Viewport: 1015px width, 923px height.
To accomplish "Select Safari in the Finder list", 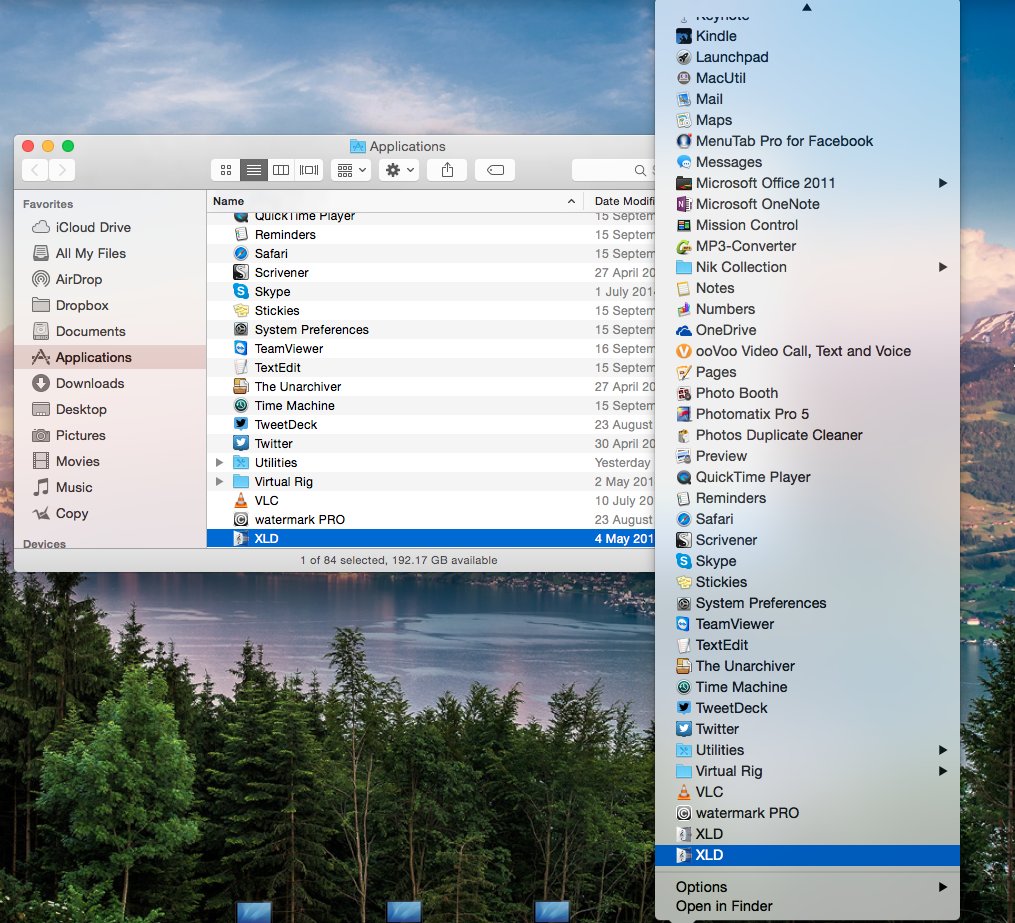I will (x=430, y=254).
